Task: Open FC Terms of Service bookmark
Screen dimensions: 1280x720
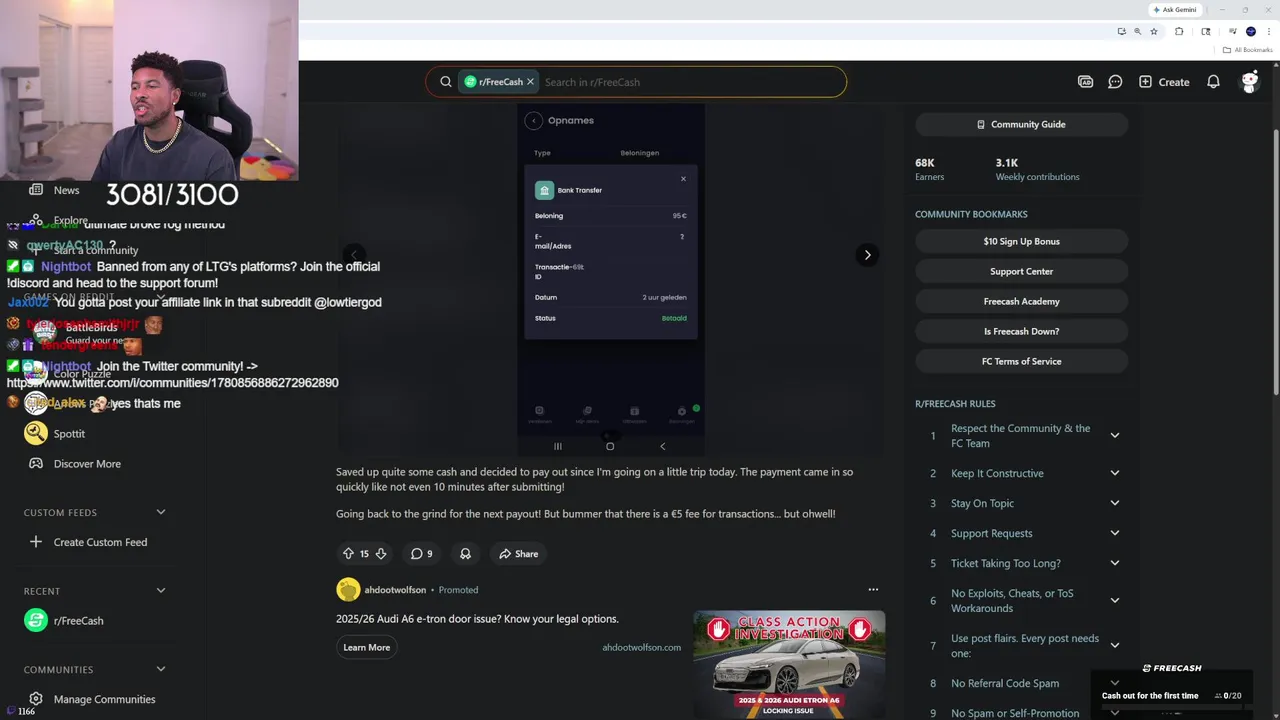Action: point(1021,361)
